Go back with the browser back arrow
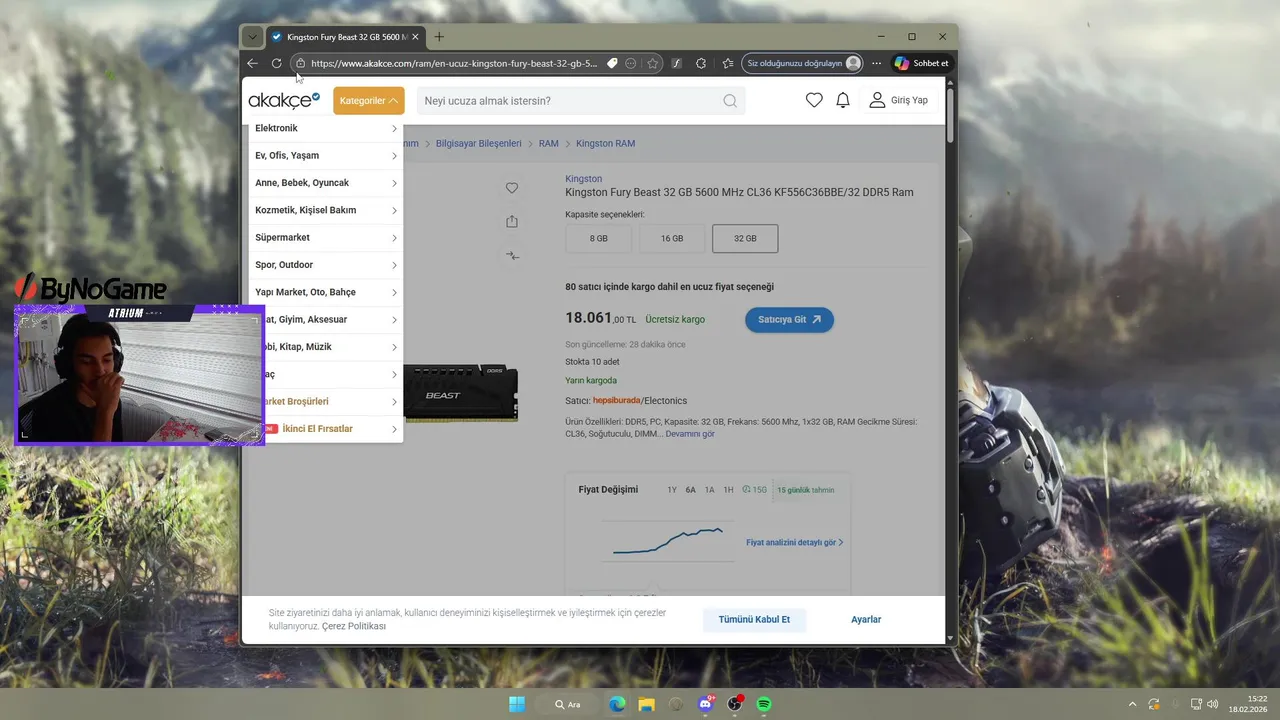 [x=252, y=63]
